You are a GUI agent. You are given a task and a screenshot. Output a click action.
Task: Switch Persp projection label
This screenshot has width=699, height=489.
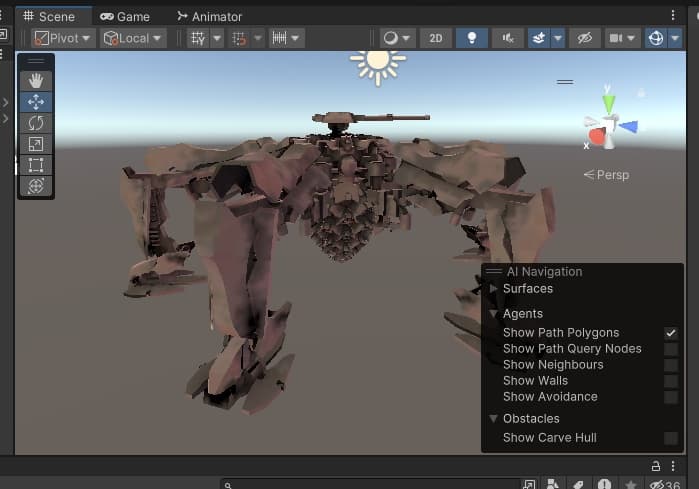pos(607,175)
